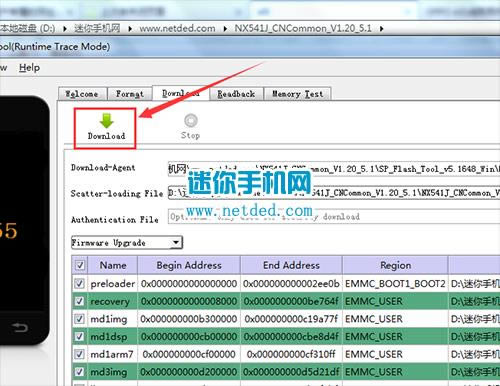This screenshot has height=386, width=500.
Task: Expand breadcrumb arrow after NX541J_CNCommon_V1.20_5.1
Action: pyautogui.click(x=381, y=29)
